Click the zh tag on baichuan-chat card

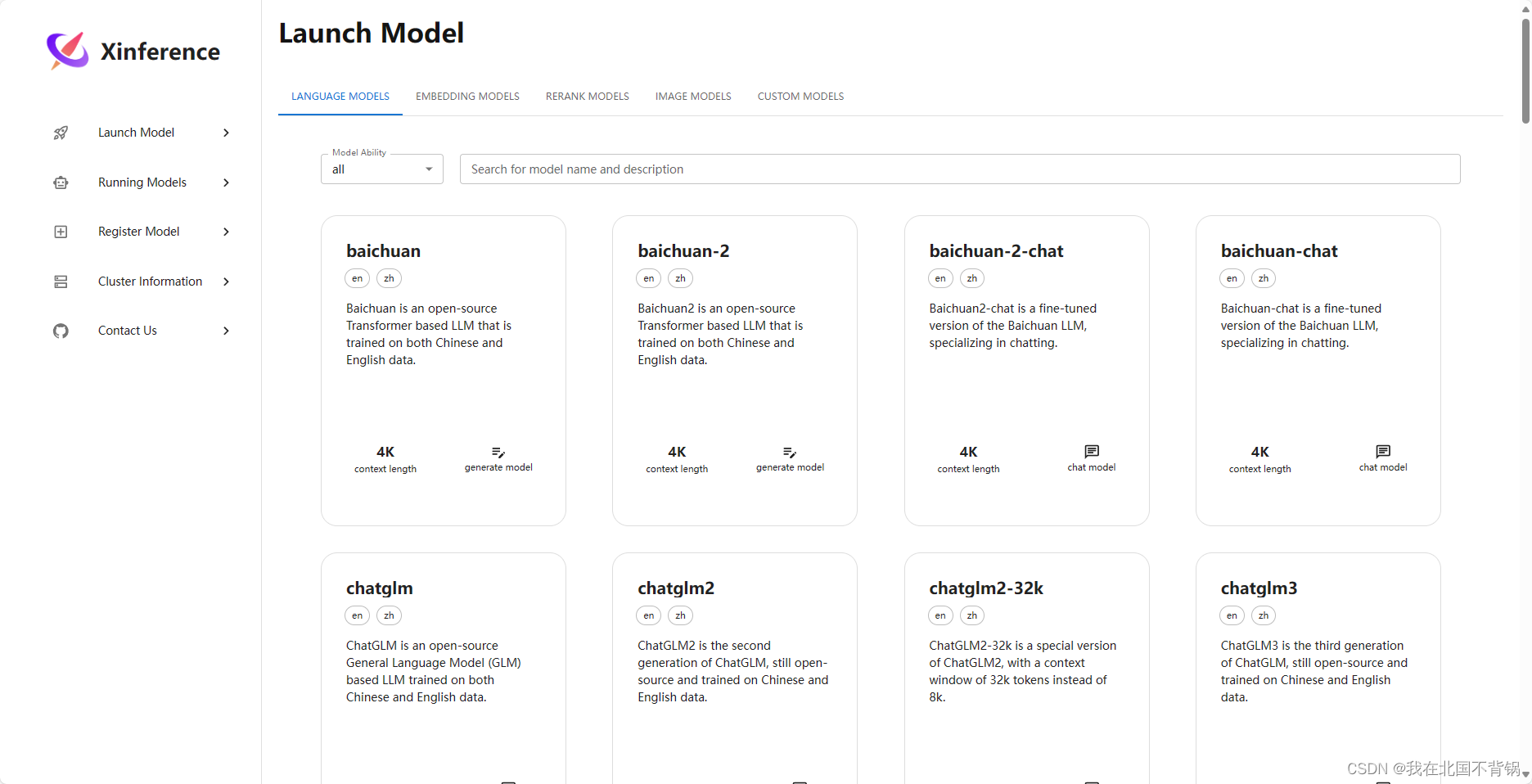(x=1264, y=278)
